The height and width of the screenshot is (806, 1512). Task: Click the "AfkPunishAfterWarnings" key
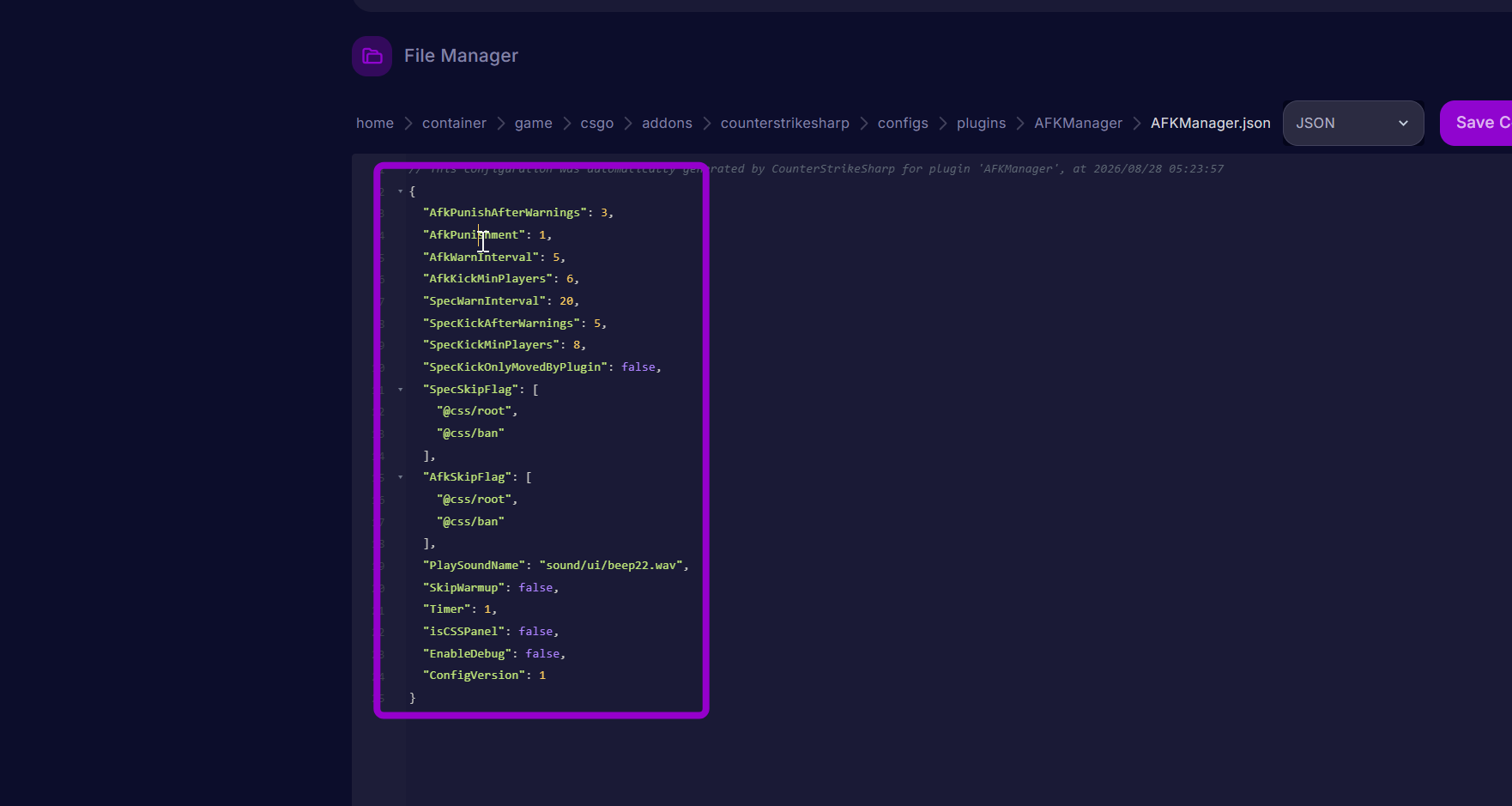pos(505,213)
